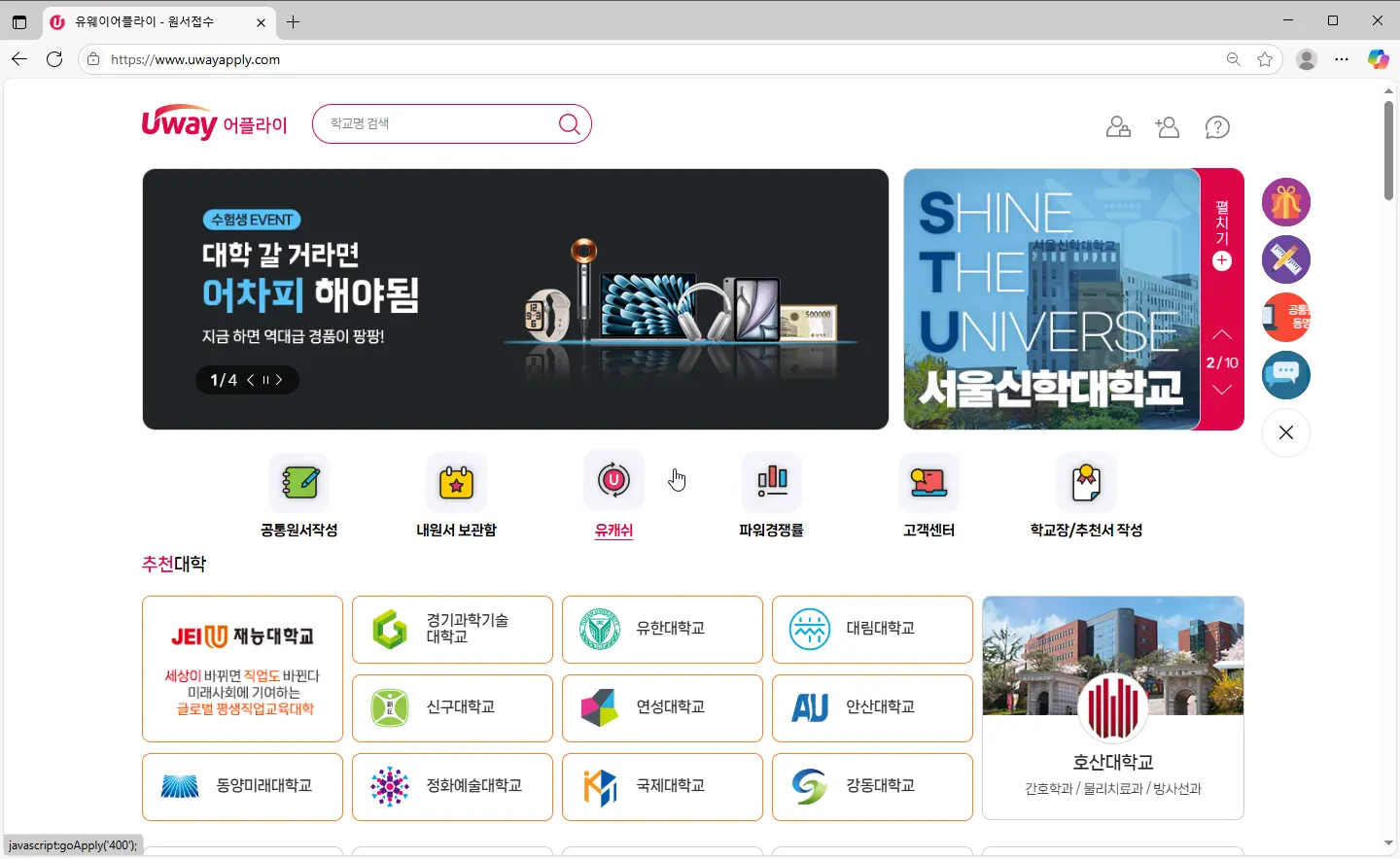Image resolution: width=1400 pixels, height=859 pixels.
Task: Click the page vertical scrollbar
Action: 1388,151
